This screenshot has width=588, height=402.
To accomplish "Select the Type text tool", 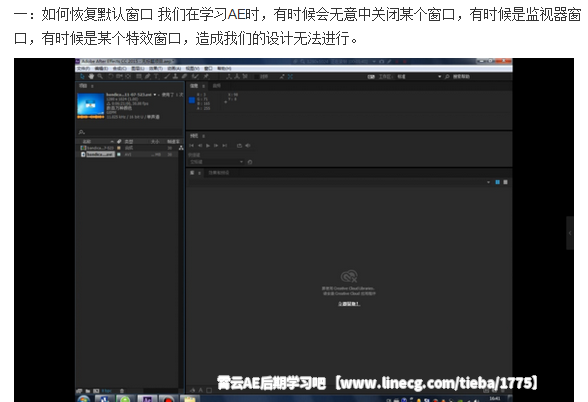I will click(x=156, y=76).
